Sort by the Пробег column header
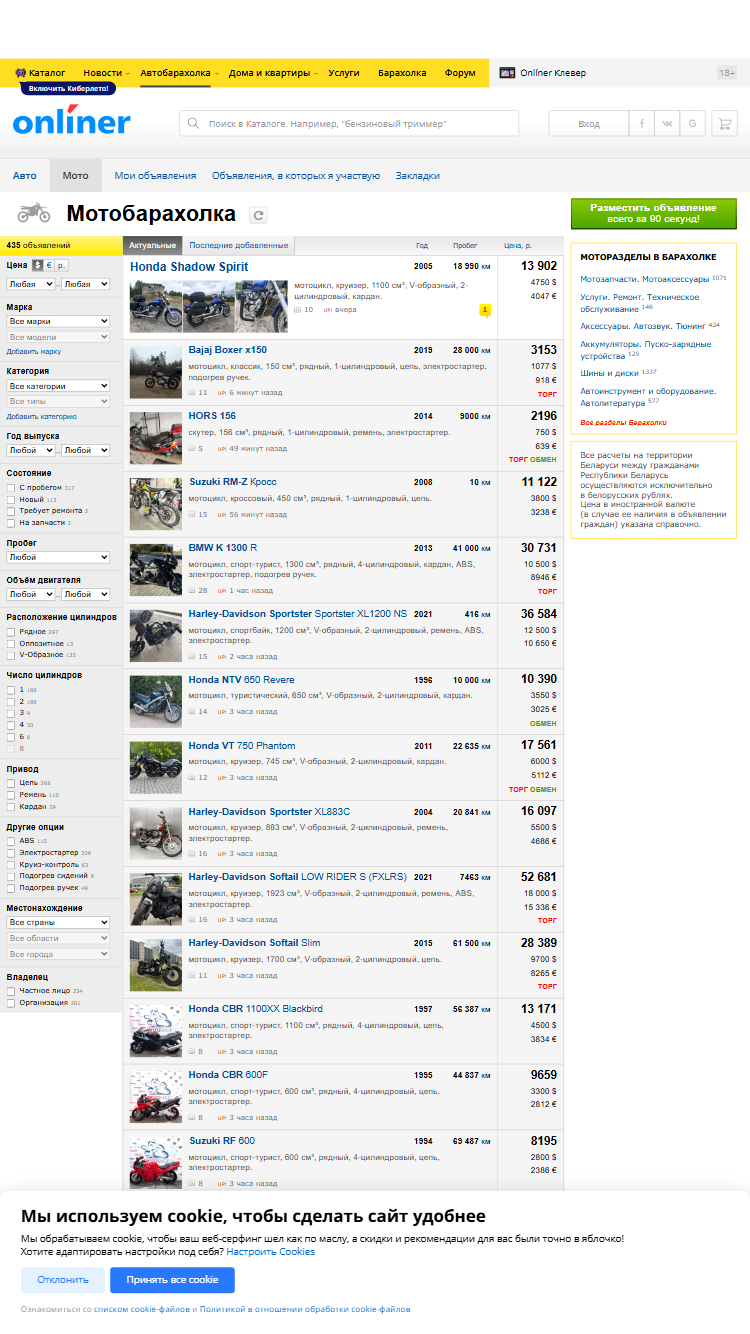 point(464,245)
